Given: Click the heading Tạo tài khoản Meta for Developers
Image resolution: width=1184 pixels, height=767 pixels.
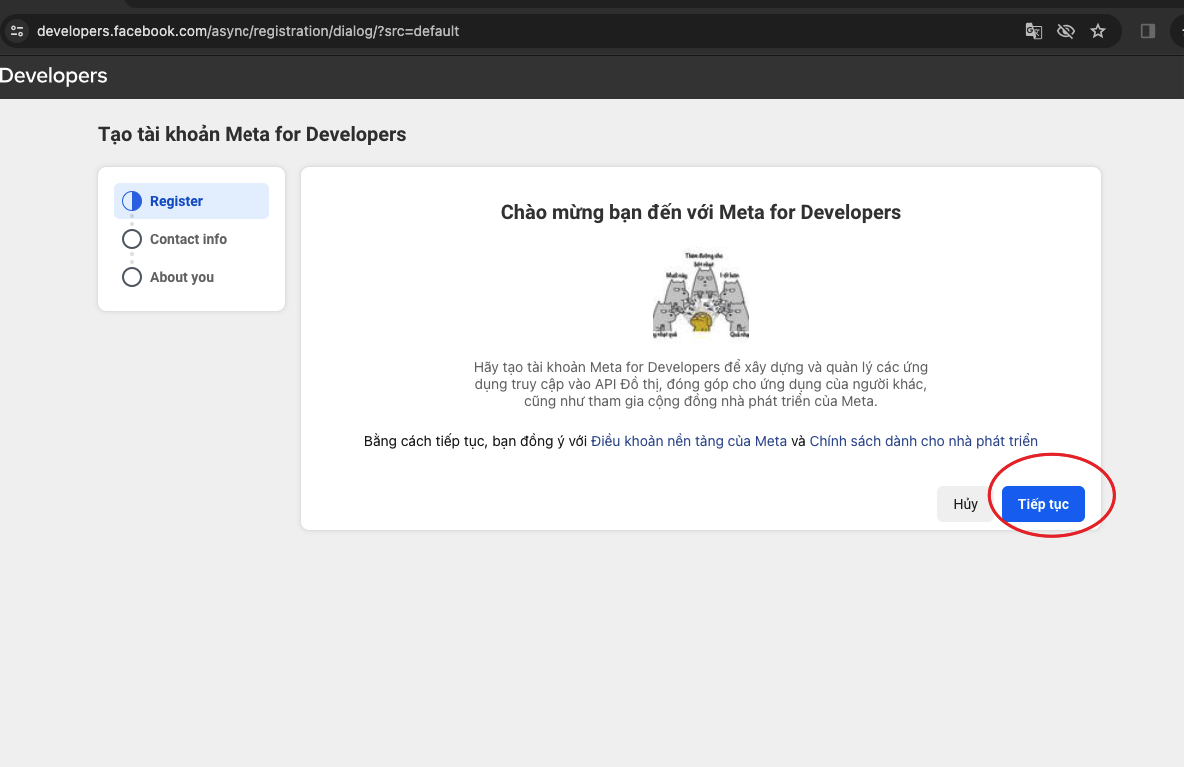Looking at the screenshot, I should (x=252, y=134).
